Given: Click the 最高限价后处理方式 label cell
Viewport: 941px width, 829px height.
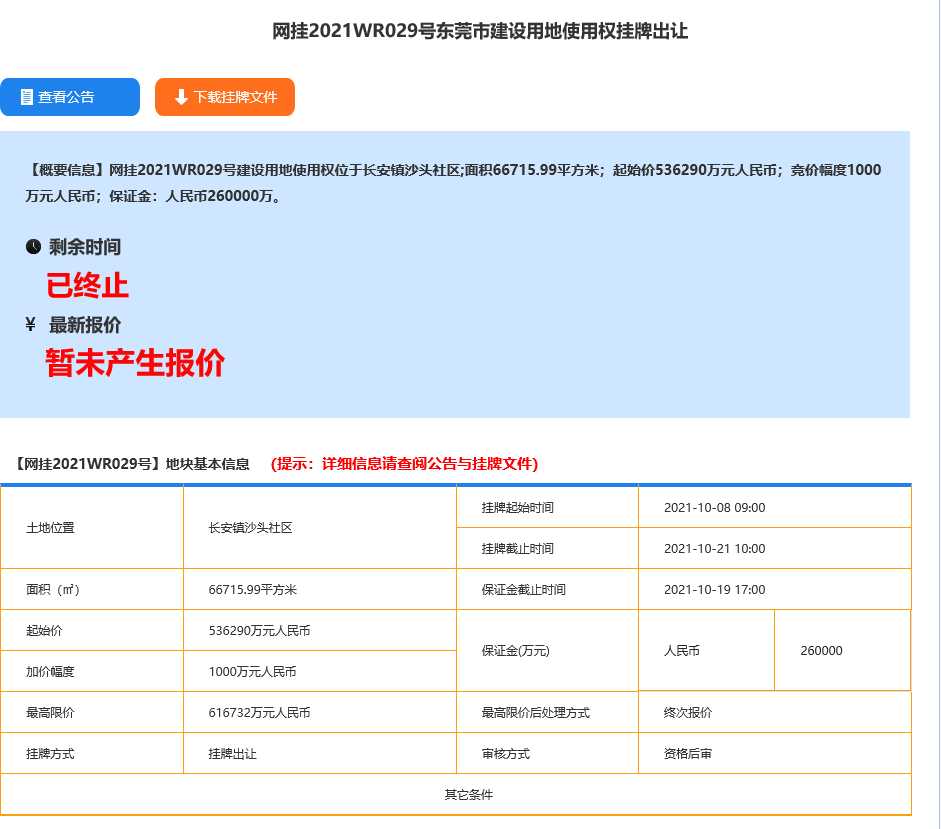Looking at the screenshot, I should pos(547,713).
